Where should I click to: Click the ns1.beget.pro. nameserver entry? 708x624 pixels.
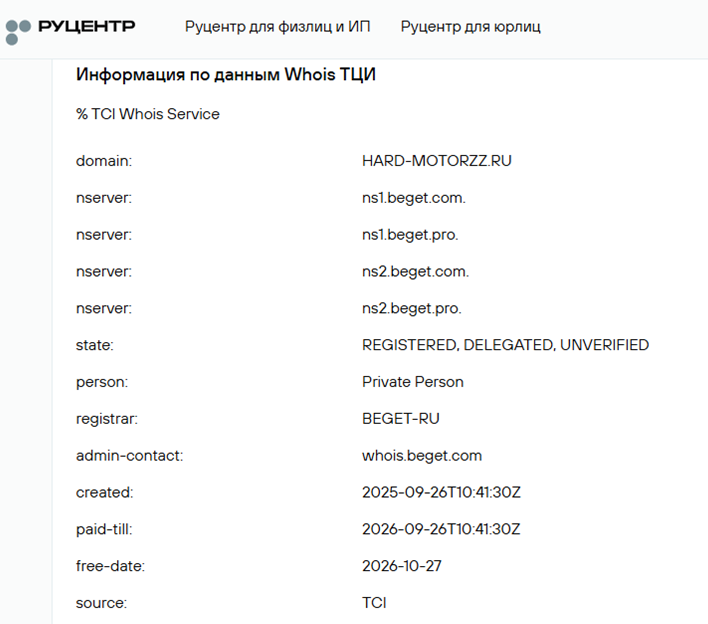tap(410, 234)
